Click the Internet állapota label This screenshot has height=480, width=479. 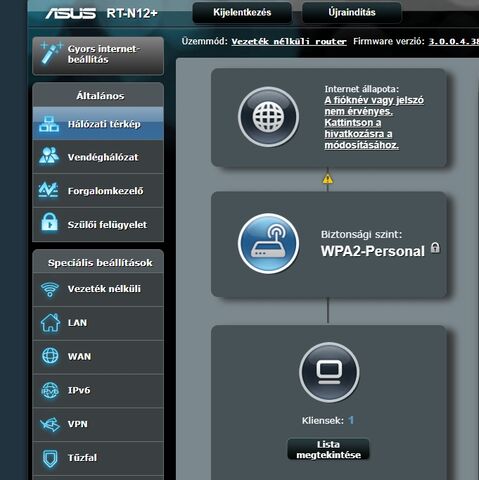click(x=362, y=89)
